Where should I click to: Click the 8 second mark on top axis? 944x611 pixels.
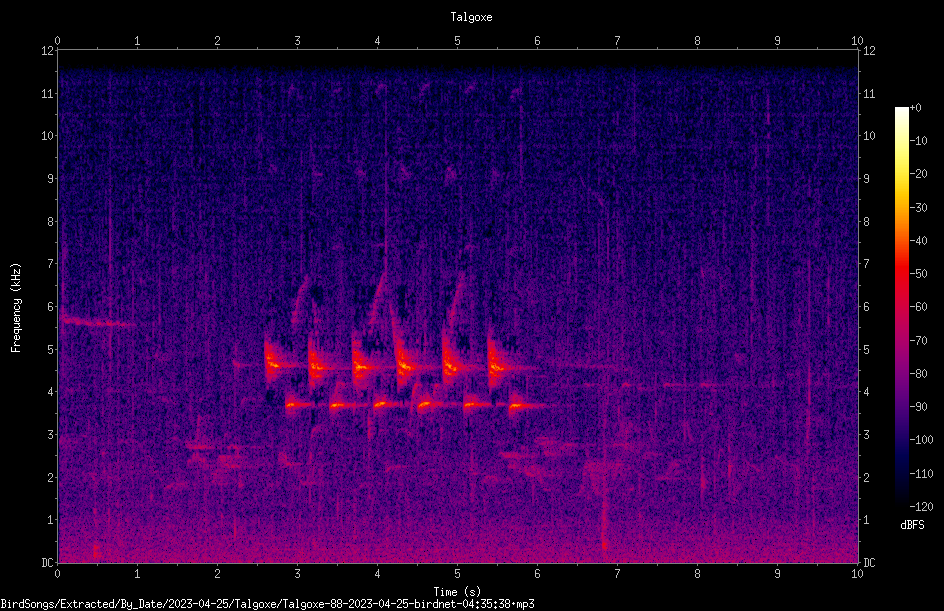(697, 41)
